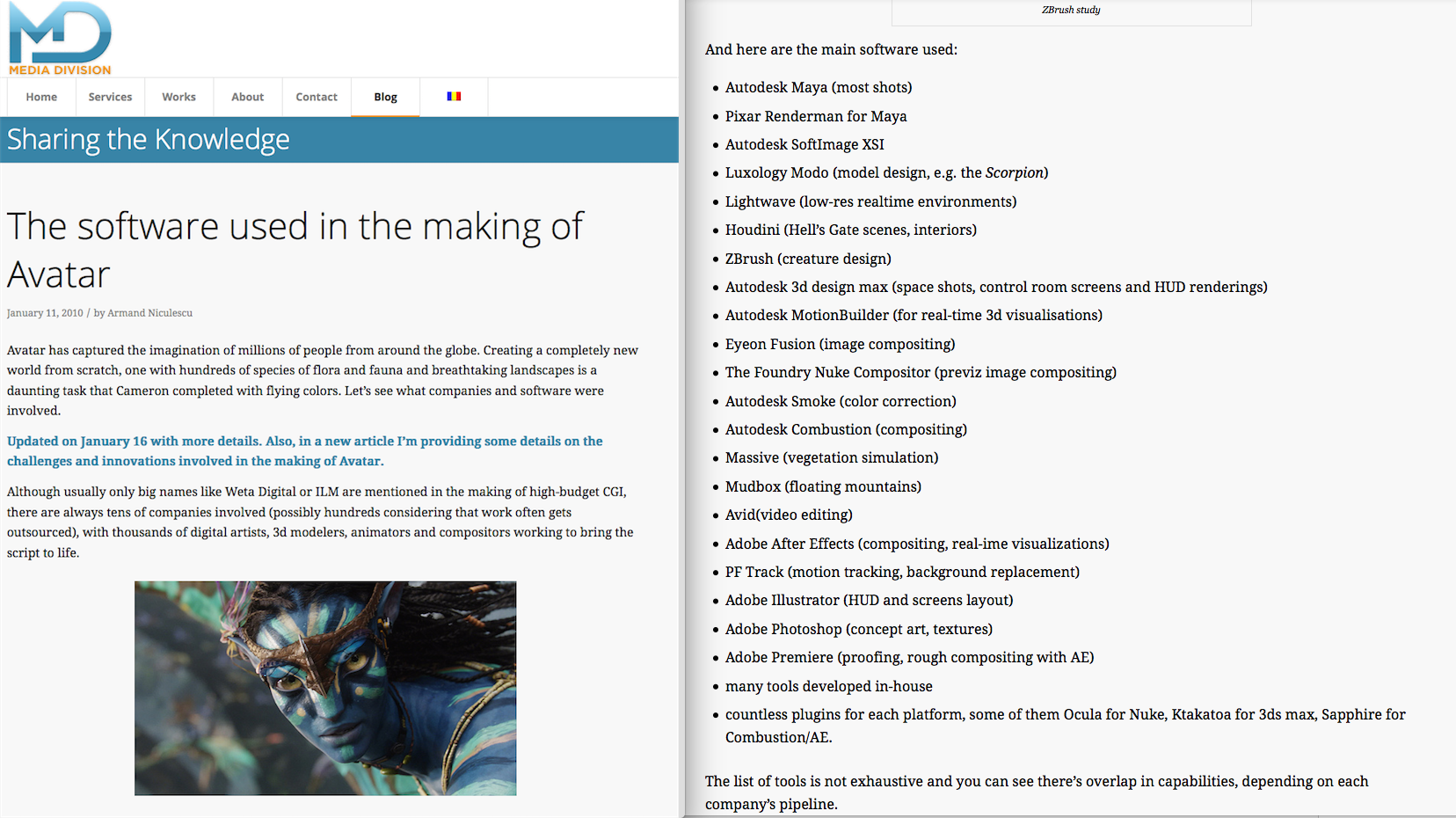Click the Autodesk MotionBuilder item
The width and height of the screenshot is (1456, 818).
(914, 315)
